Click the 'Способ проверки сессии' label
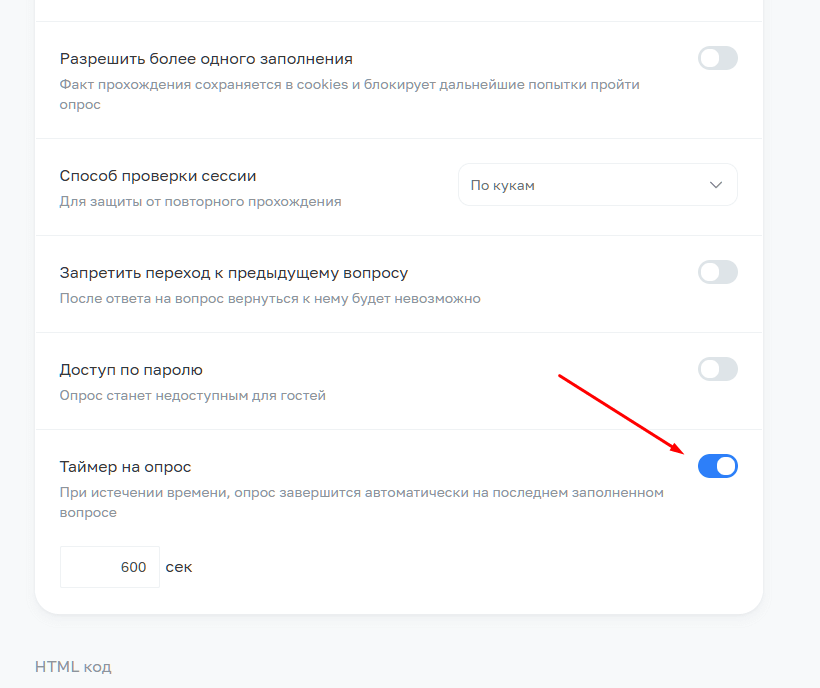 point(158,176)
